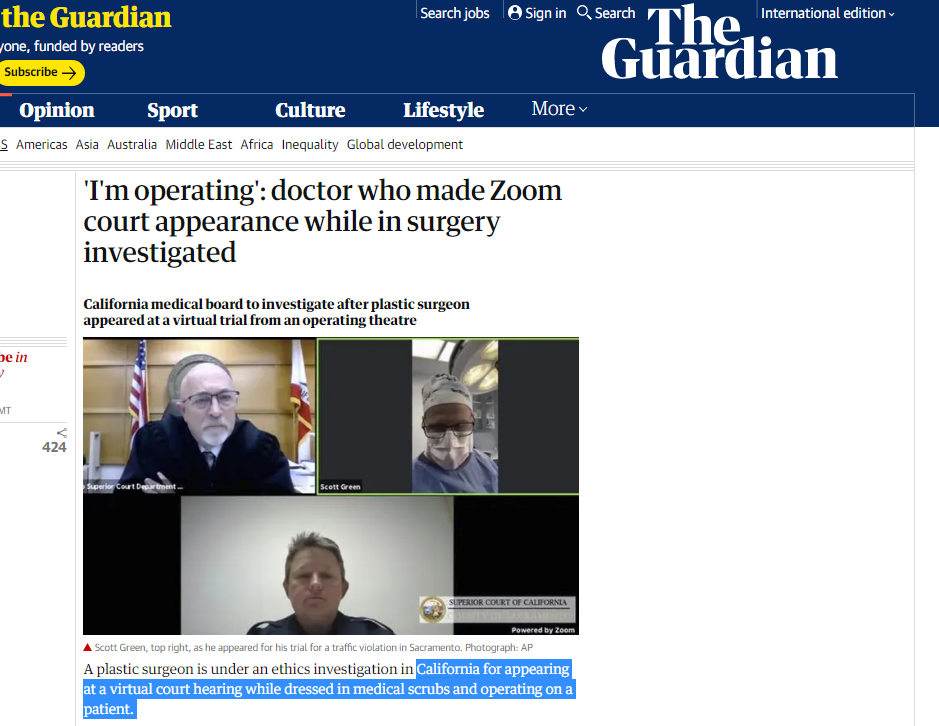Image resolution: width=939 pixels, height=726 pixels.
Task: Click the Search magnifying glass icon
Action: (x=584, y=13)
